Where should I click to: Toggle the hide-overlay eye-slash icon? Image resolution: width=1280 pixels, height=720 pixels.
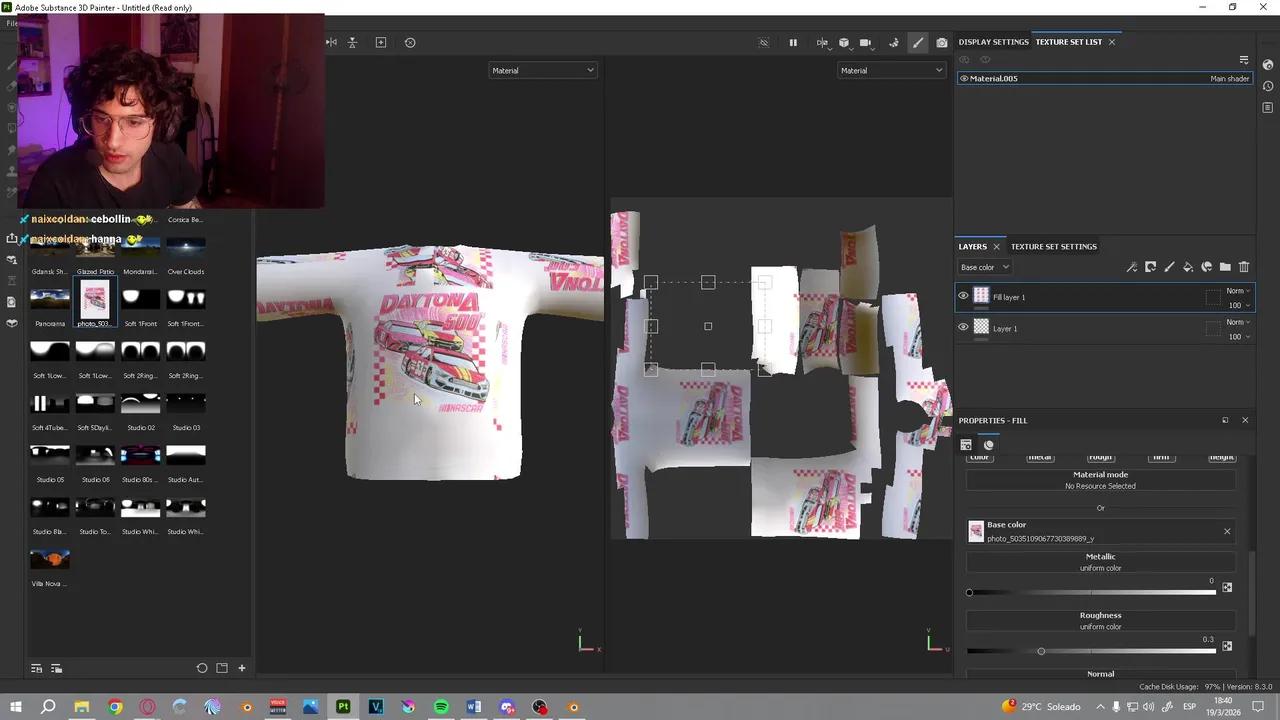tap(764, 42)
